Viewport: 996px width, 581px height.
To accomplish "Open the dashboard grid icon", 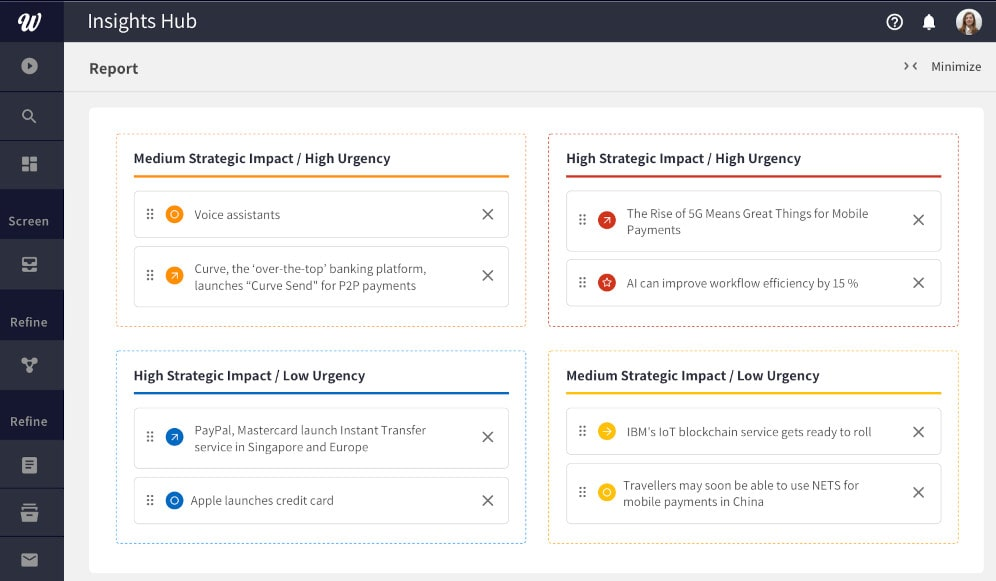I will click(x=29, y=164).
